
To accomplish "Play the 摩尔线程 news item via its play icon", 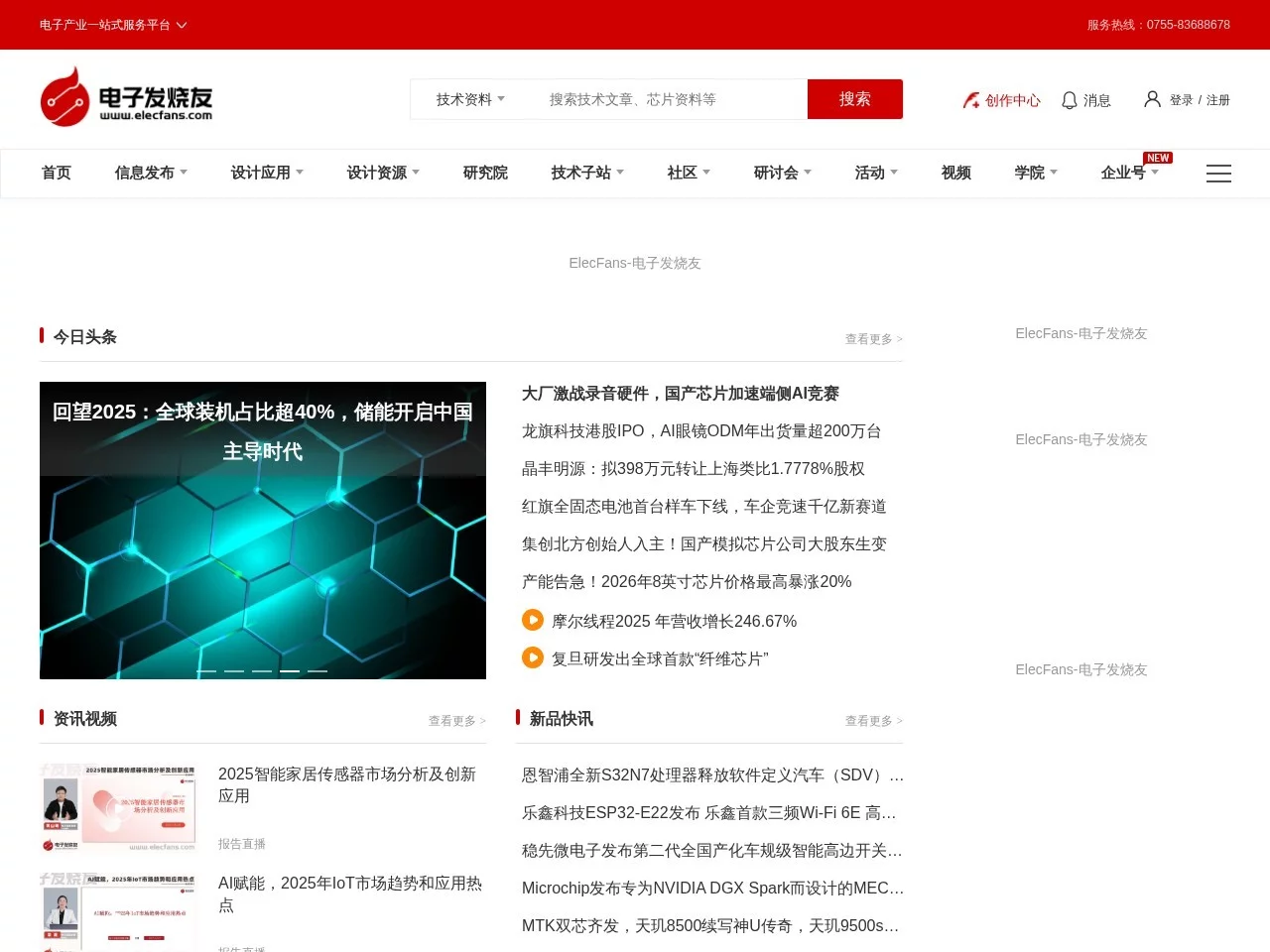I will (532, 619).
